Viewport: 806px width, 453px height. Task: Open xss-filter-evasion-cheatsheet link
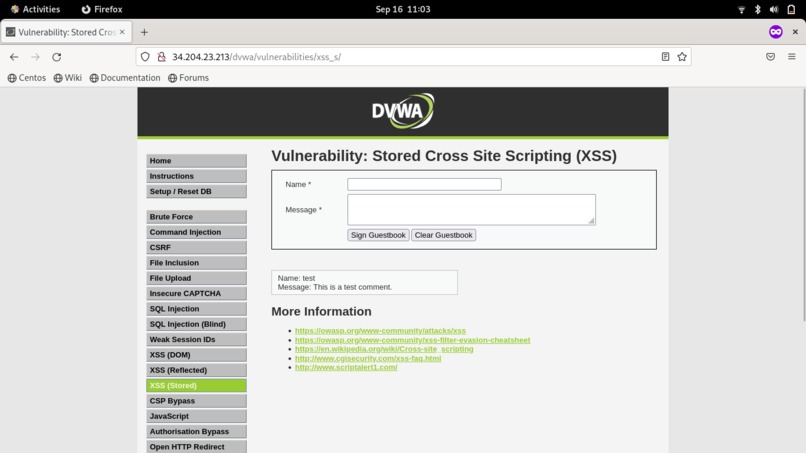412,340
